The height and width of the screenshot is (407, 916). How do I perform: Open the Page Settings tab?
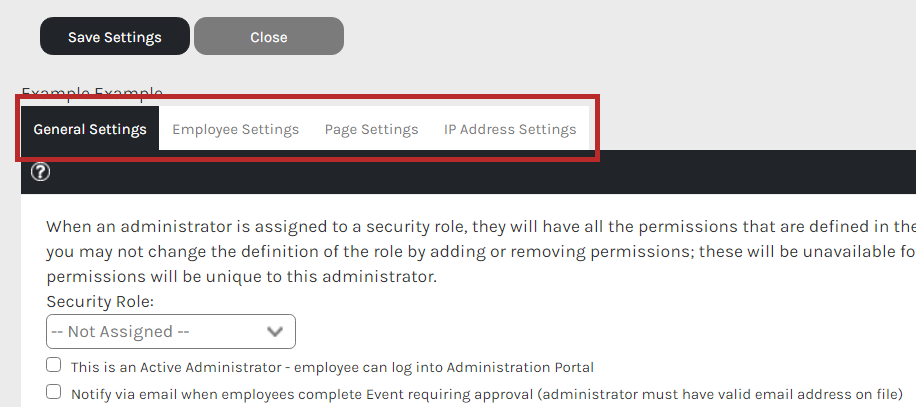tap(372, 129)
